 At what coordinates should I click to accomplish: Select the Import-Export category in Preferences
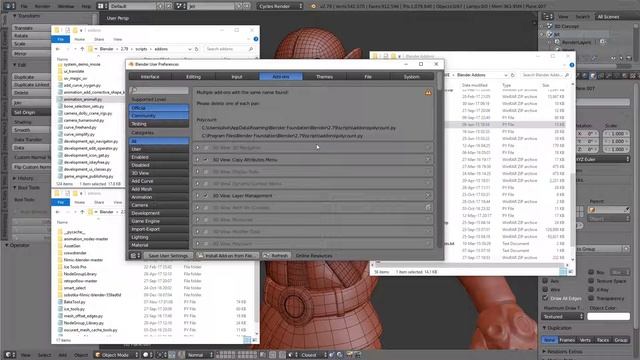[159, 229]
